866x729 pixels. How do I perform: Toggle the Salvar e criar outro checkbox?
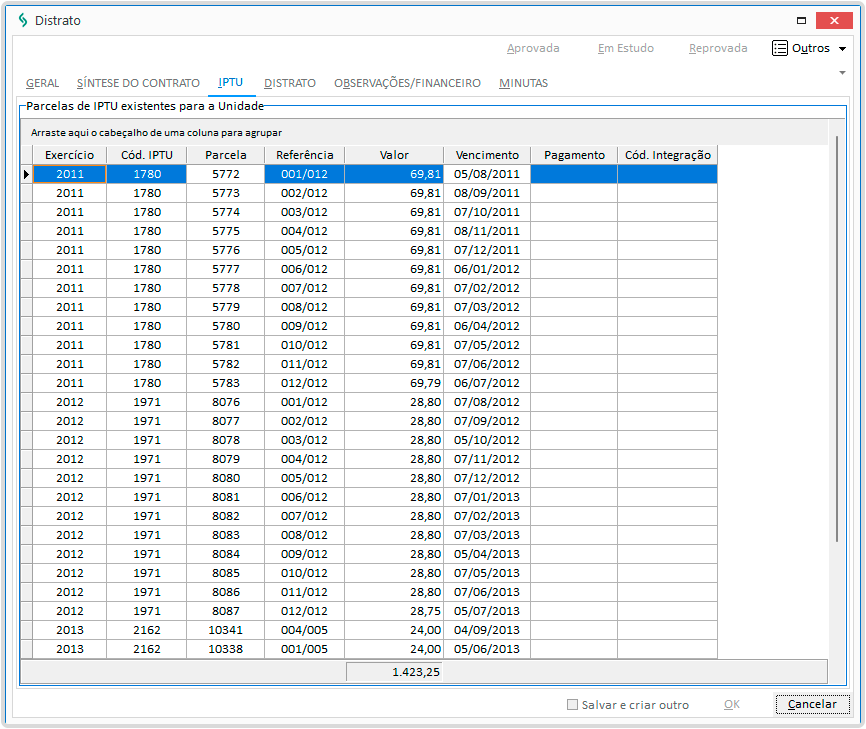point(573,705)
